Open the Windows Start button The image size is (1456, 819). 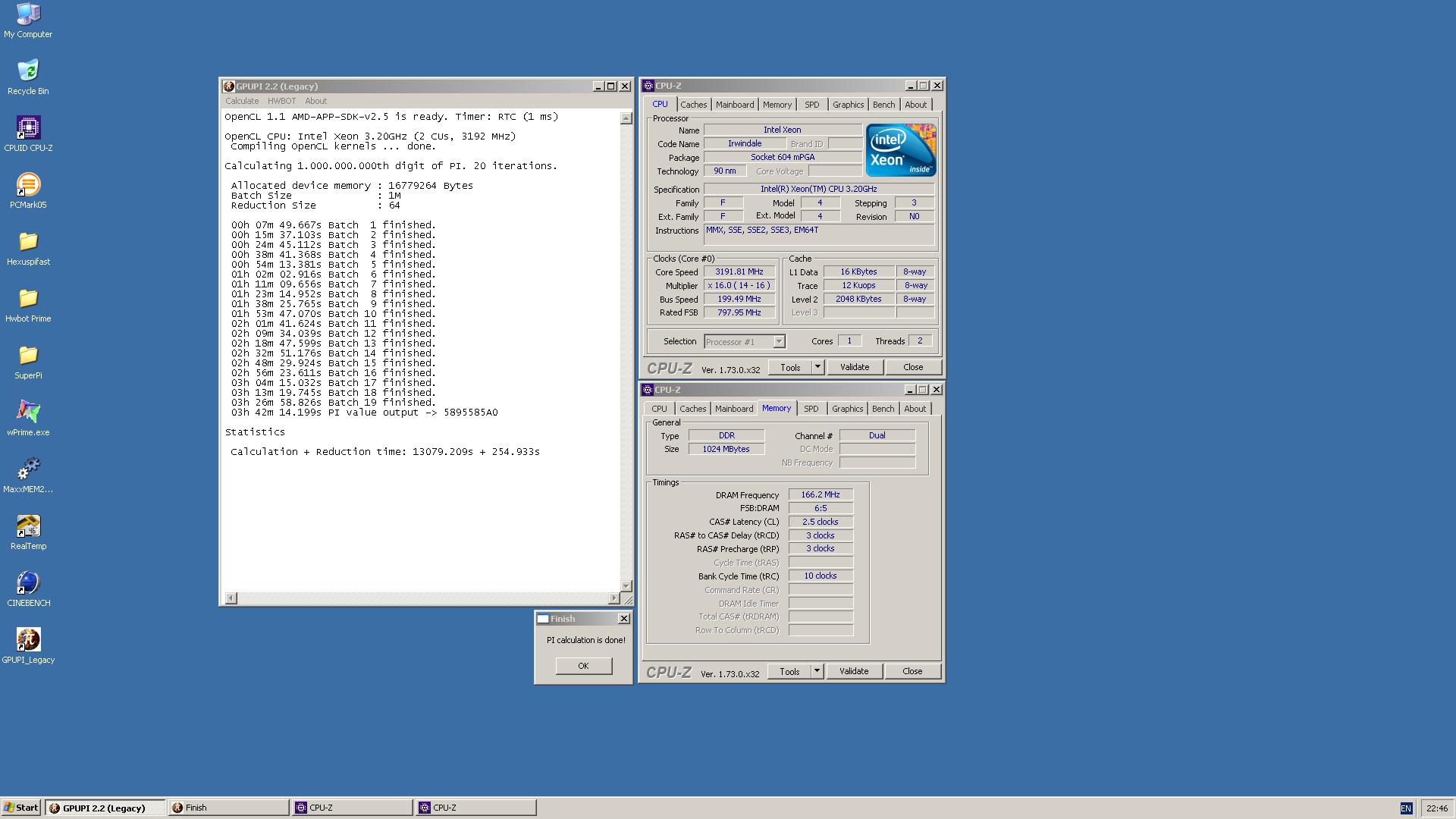21,808
